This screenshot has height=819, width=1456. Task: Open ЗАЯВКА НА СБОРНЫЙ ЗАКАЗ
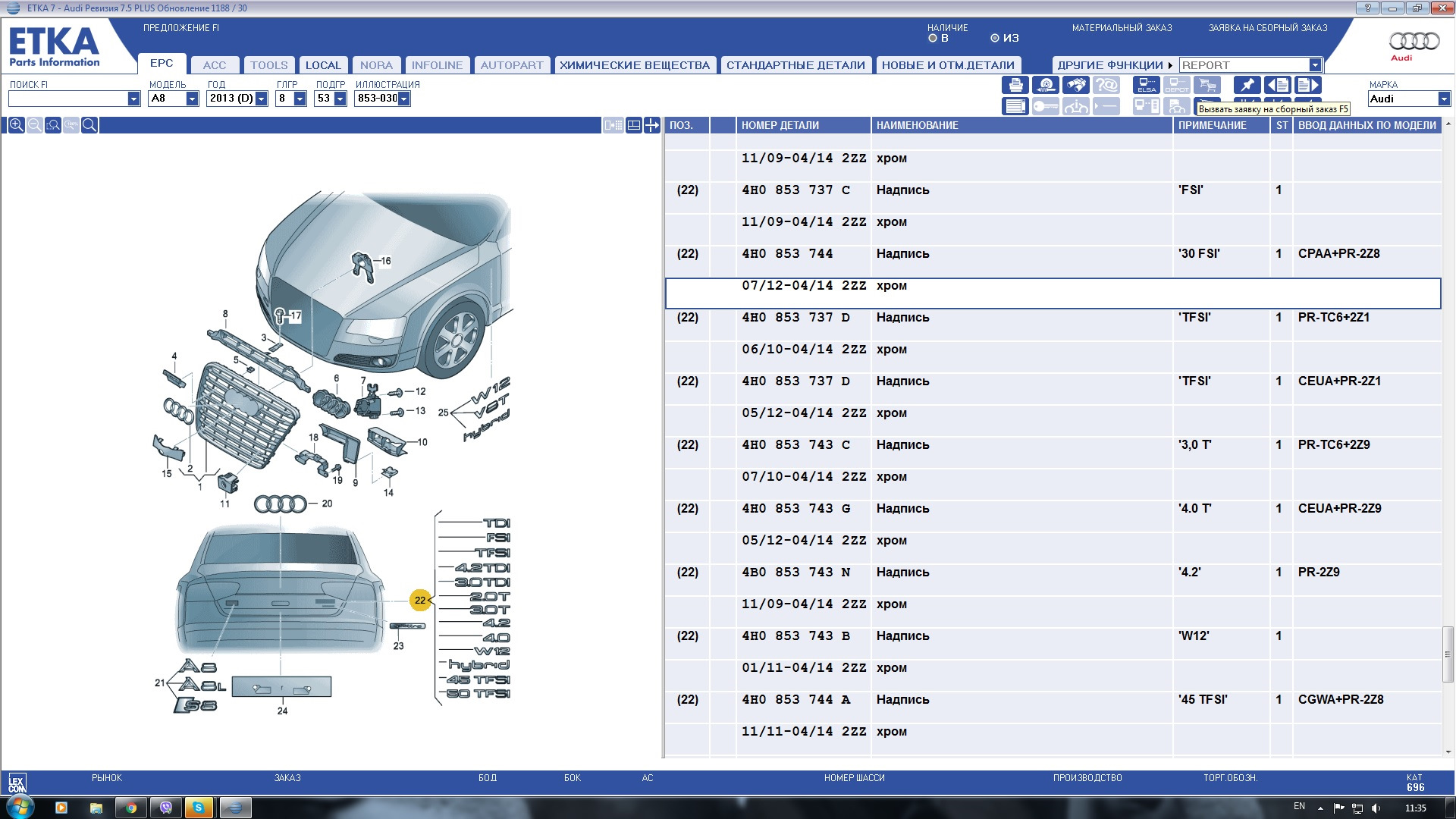(x=1268, y=28)
